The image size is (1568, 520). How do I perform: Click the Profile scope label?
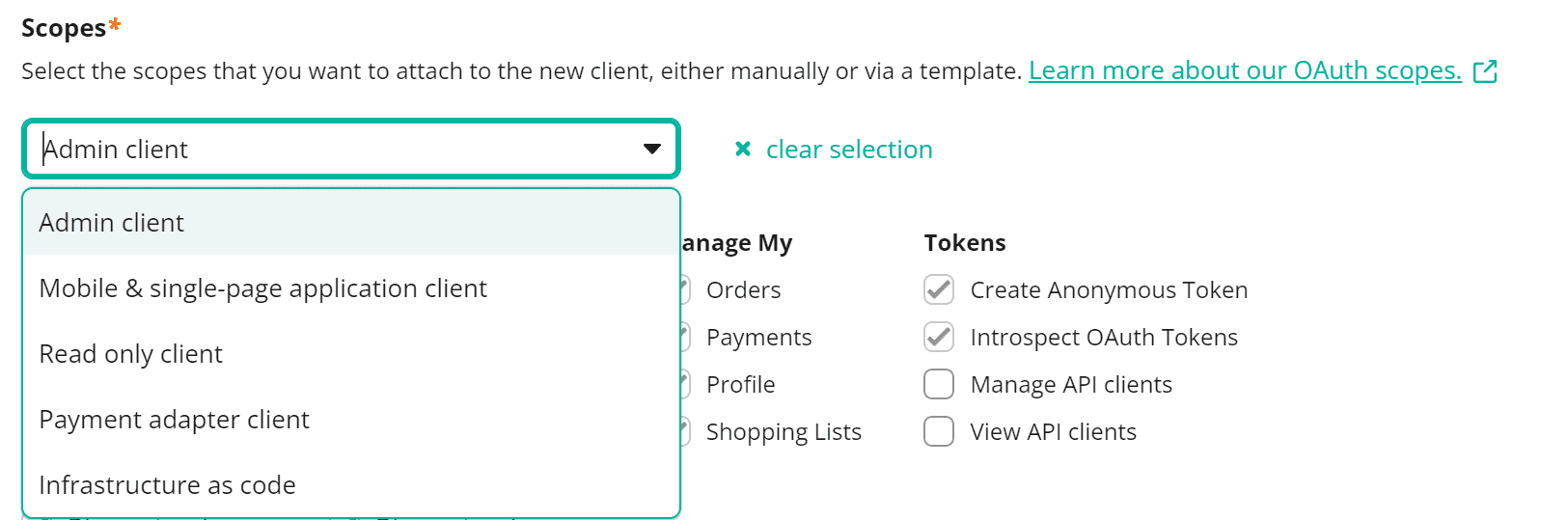(740, 385)
